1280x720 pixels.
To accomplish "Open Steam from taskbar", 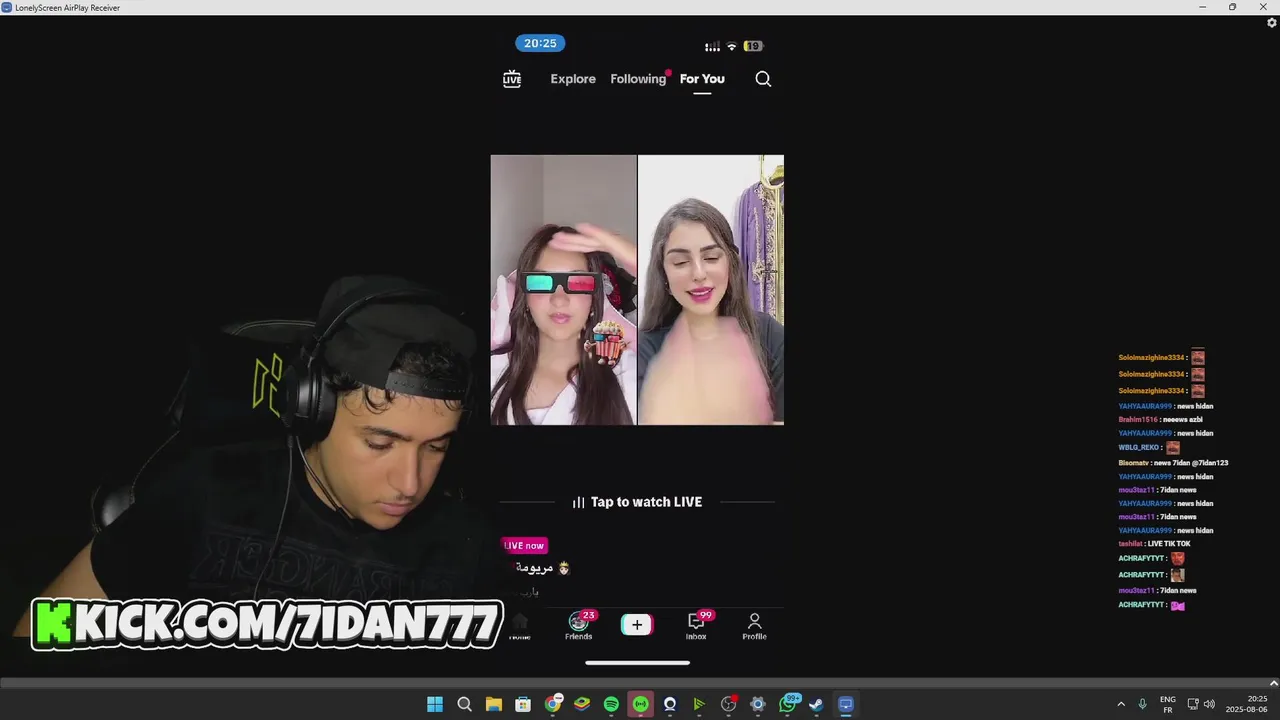I will [816, 704].
